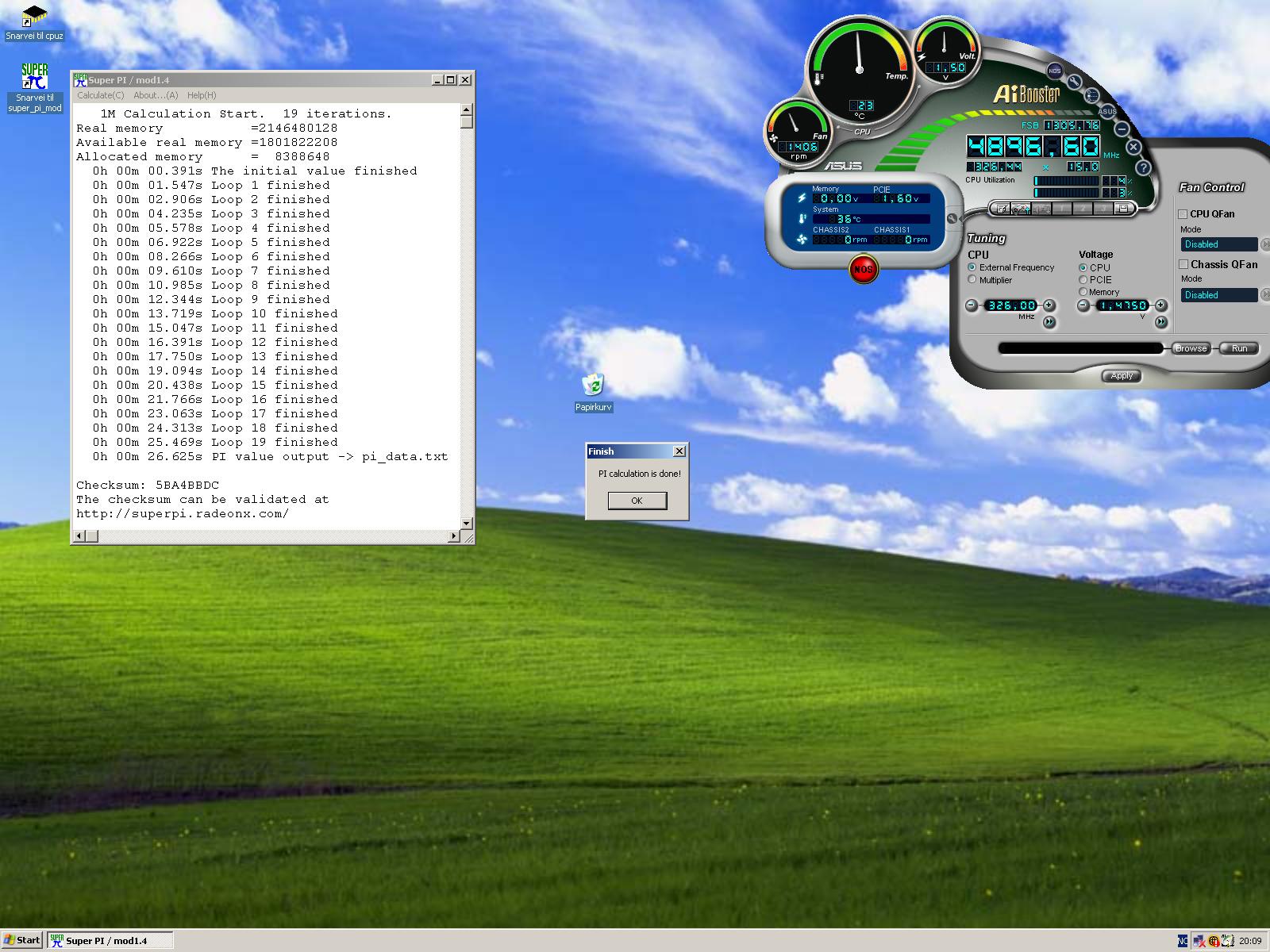The image size is (1270, 952).
Task: Click Browse button in AiBooster
Action: pyautogui.click(x=1191, y=348)
